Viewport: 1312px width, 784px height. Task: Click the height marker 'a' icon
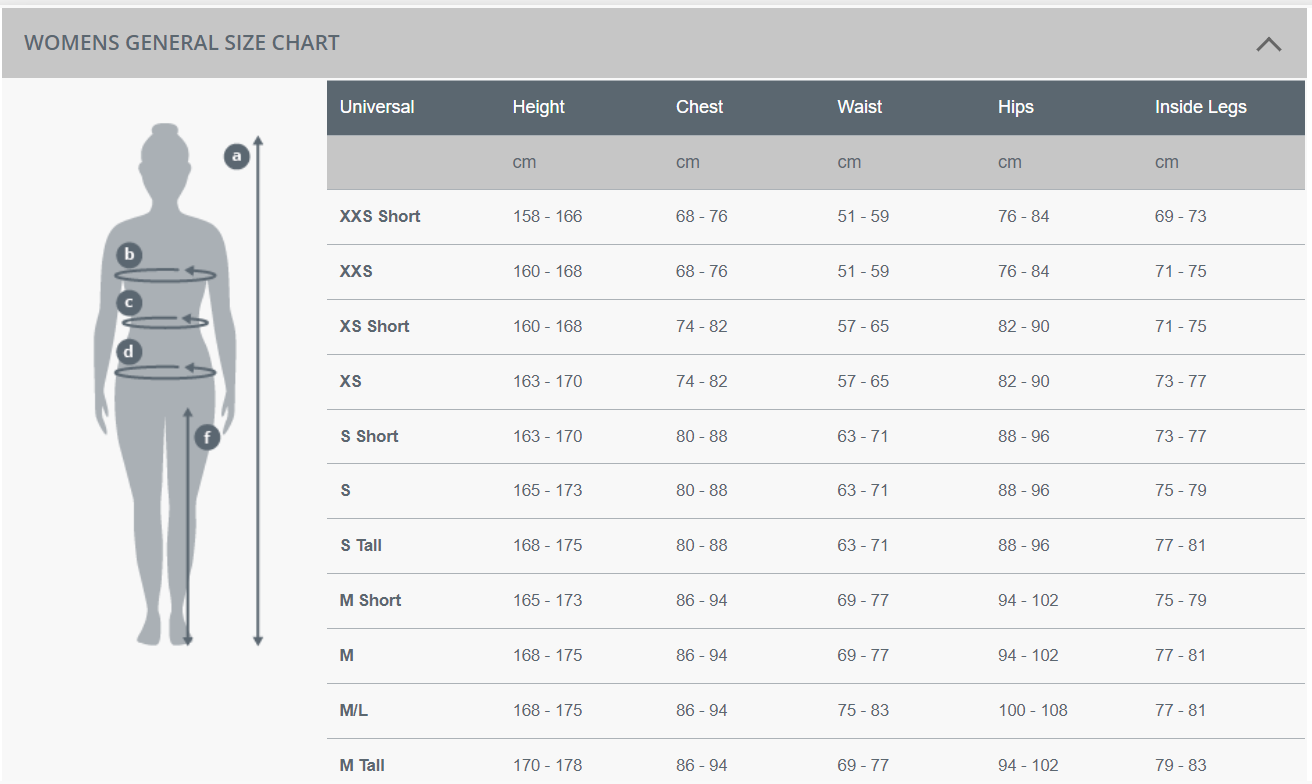click(237, 156)
